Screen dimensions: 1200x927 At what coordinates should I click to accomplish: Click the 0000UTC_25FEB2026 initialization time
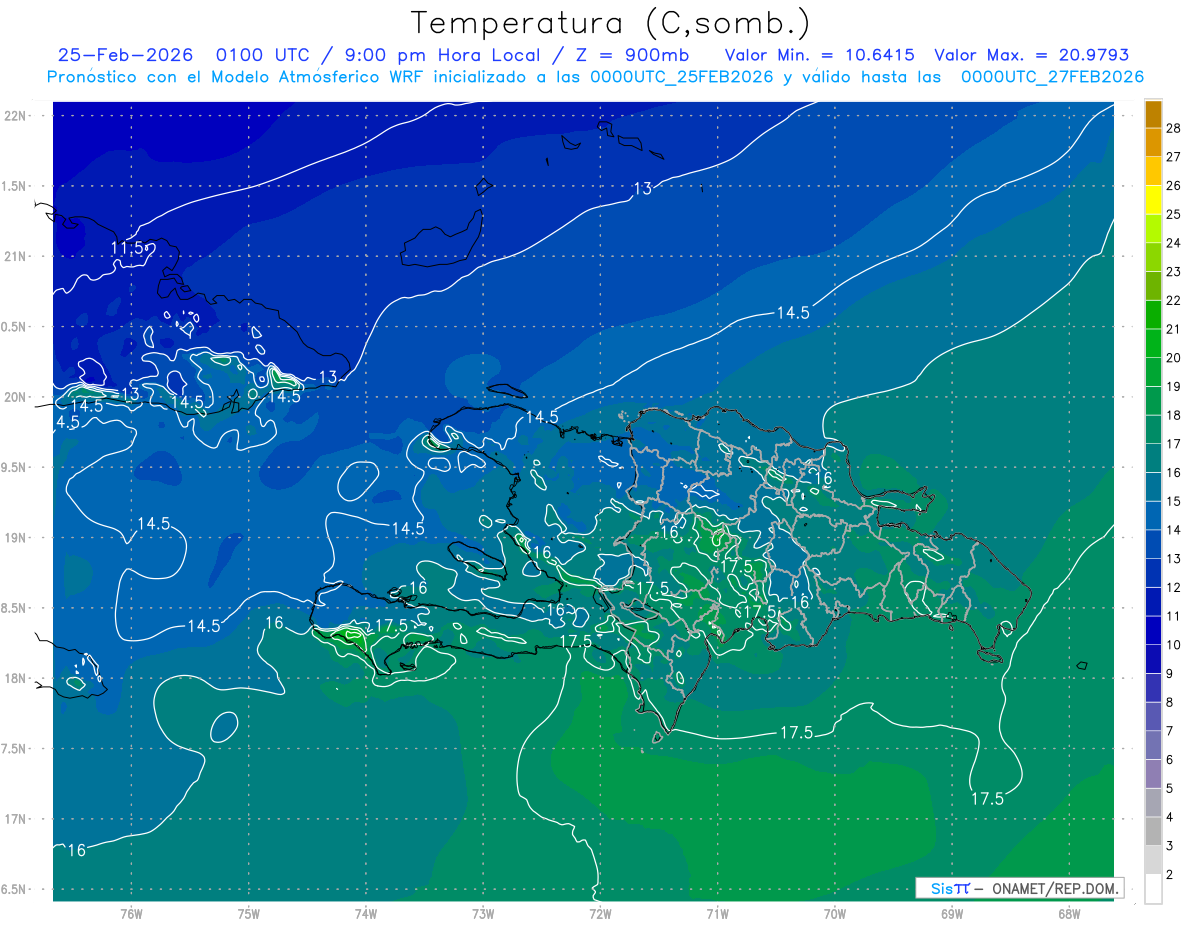[x=682, y=77]
